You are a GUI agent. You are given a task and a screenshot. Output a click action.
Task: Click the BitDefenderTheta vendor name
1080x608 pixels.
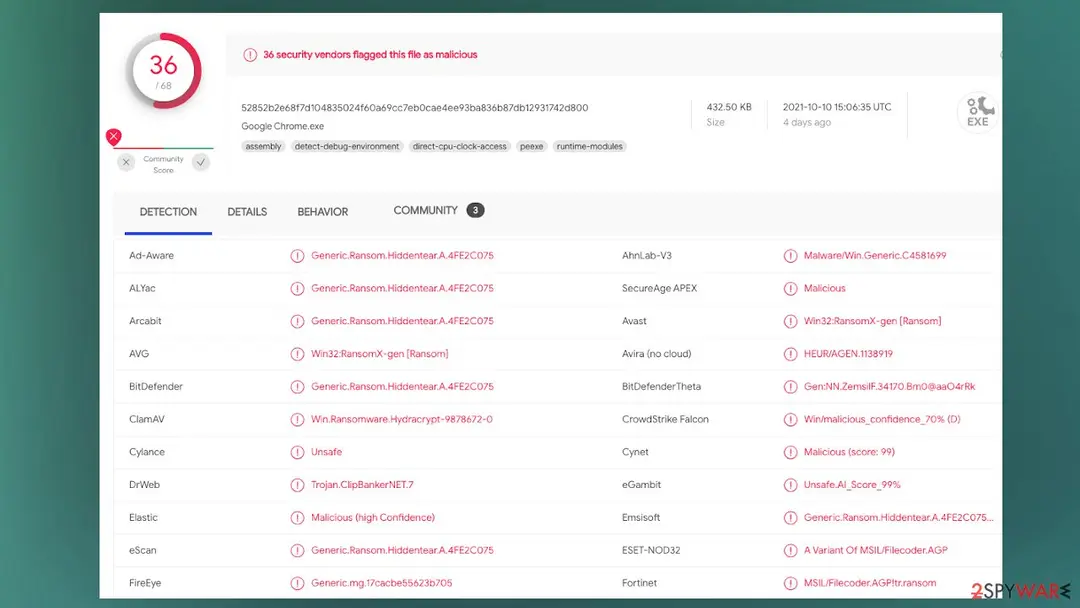(661, 387)
